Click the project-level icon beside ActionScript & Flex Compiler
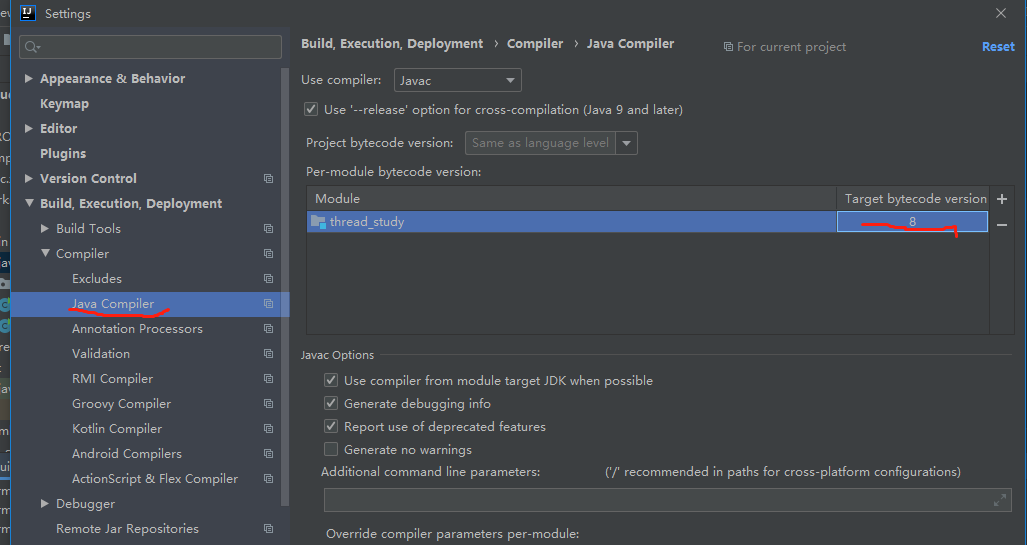This screenshot has height=545, width=1027. pos(269,479)
